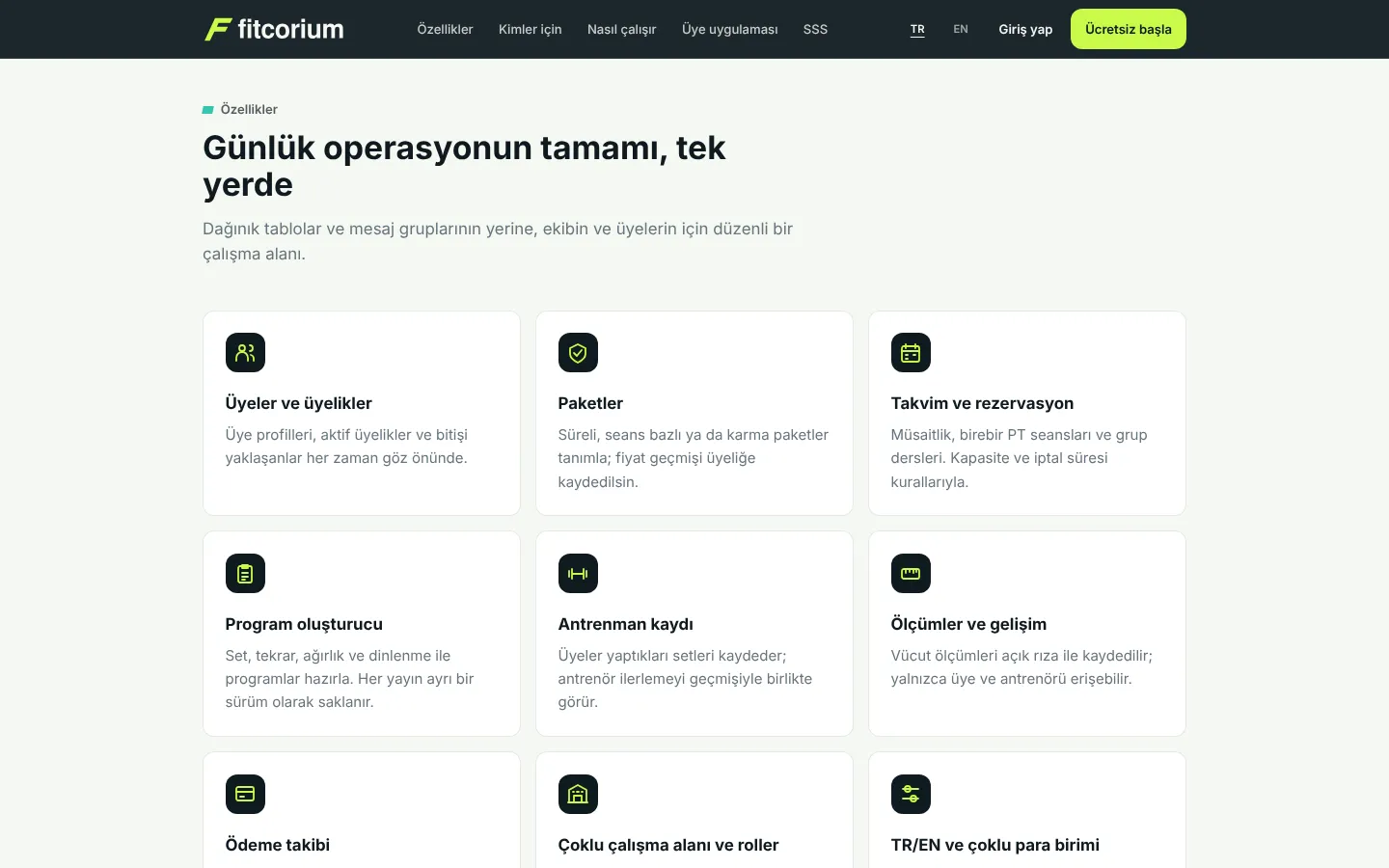Screen dimensions: 1389x868
Task: Click the description starting Vücut ölçümleri
Action: (x=1021, y=667)
